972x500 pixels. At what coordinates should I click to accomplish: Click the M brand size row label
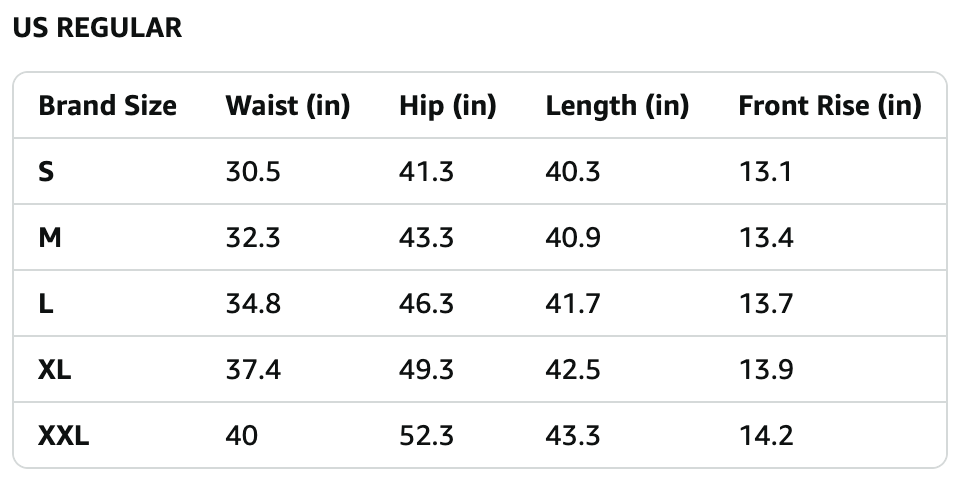49,238
